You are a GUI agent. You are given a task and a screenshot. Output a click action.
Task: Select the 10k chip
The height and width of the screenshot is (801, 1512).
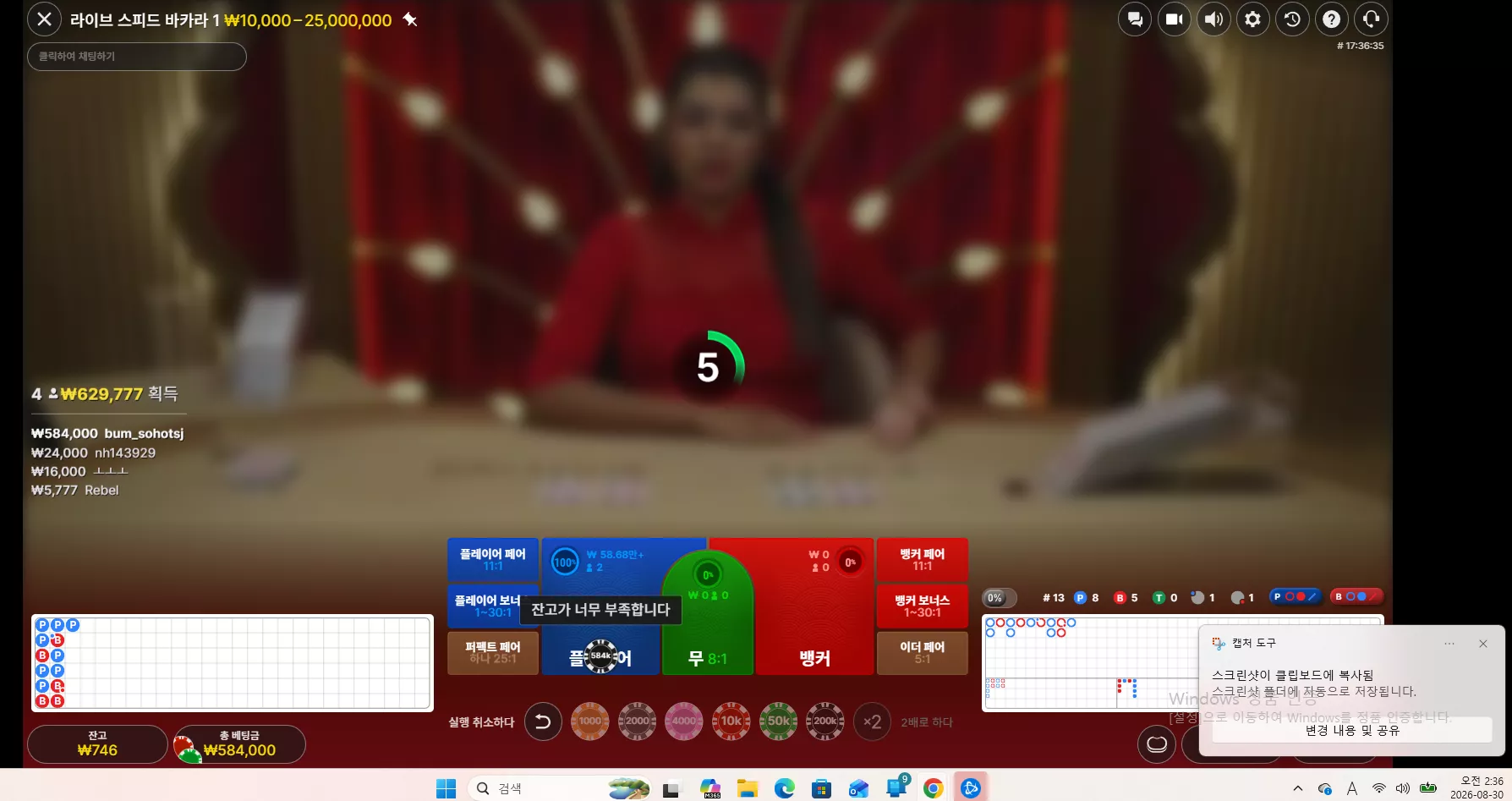[x=731, y=721]
